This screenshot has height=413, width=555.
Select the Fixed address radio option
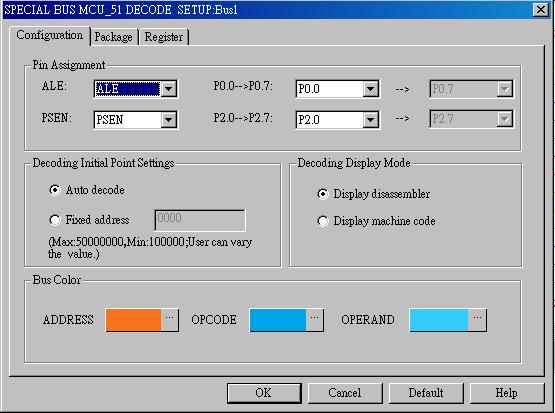(x=55, y=220)
